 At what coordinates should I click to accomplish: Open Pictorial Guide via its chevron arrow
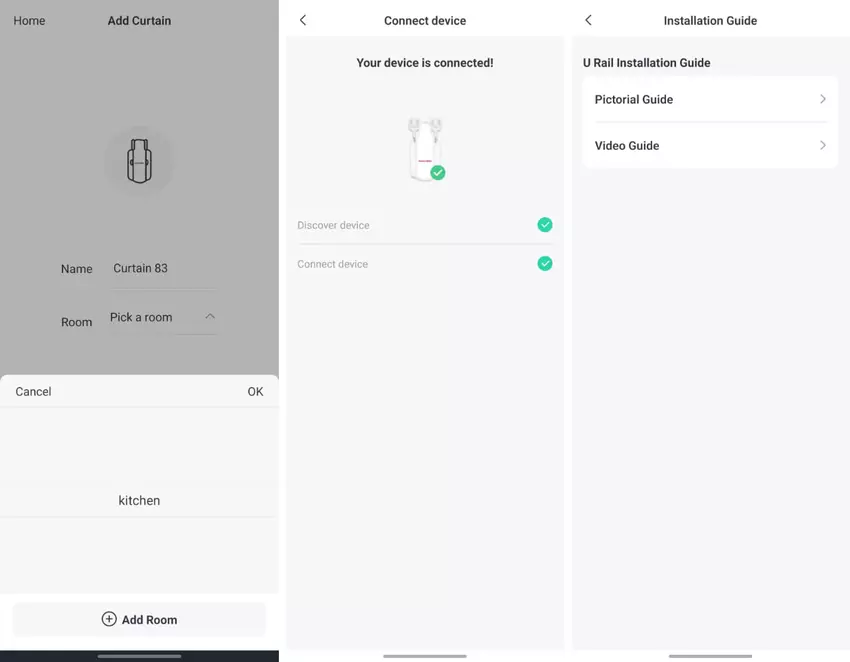pyautogui.click(x=822, y=99)
